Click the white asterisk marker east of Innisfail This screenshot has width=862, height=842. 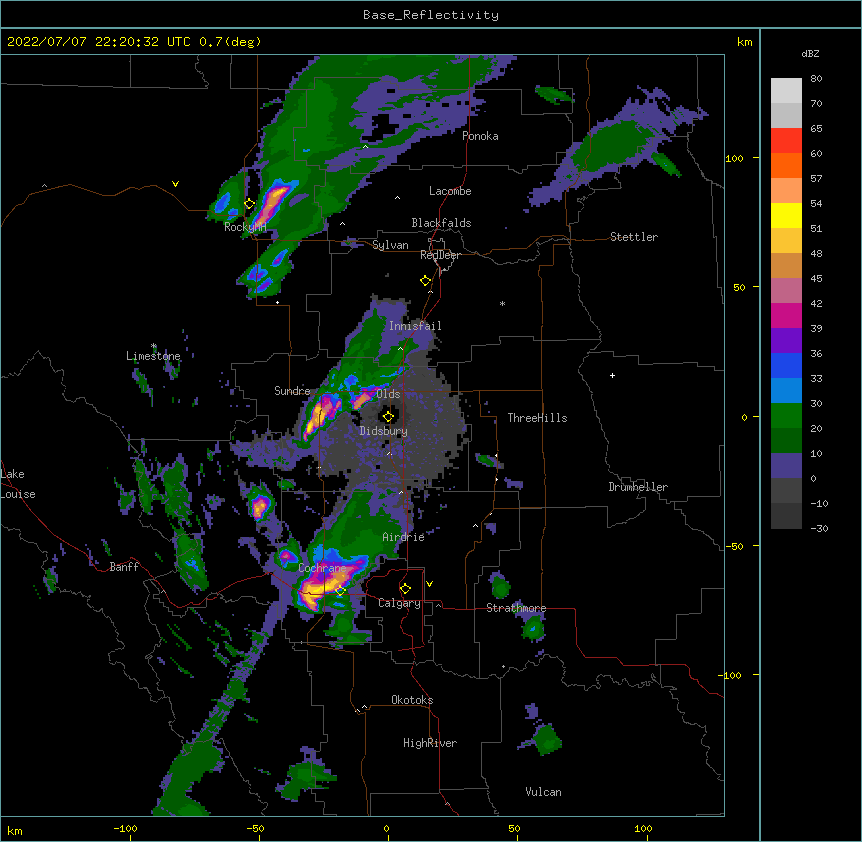click(x=502, y=303)
